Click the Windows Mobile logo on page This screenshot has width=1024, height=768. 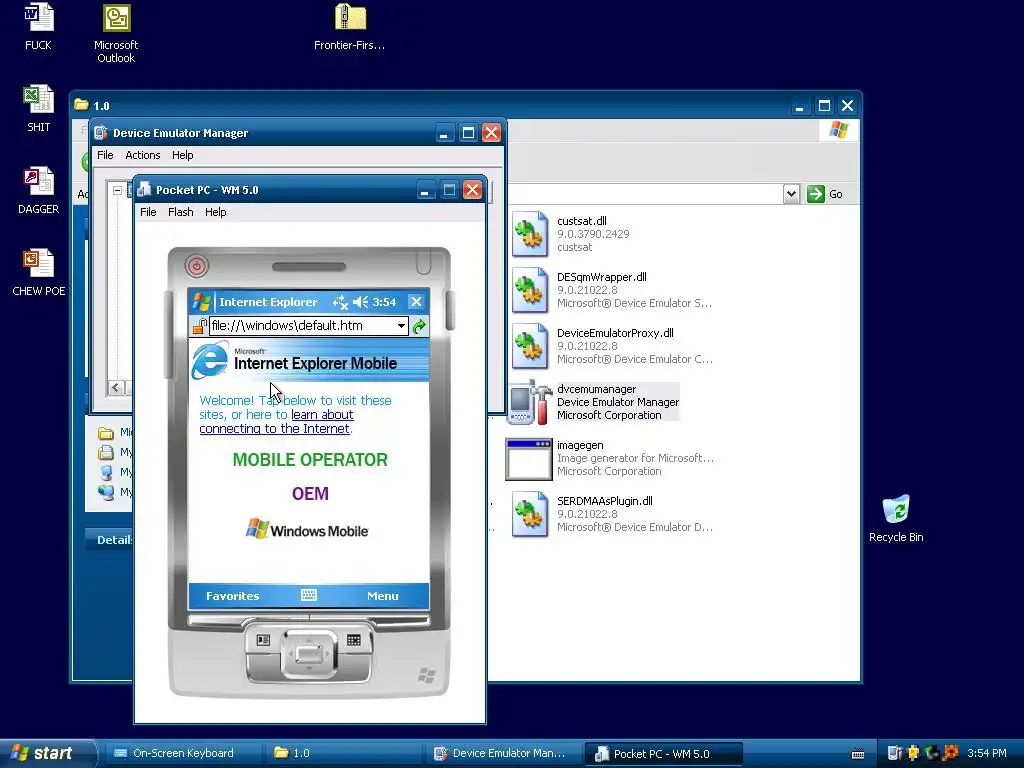pos(307,530)
